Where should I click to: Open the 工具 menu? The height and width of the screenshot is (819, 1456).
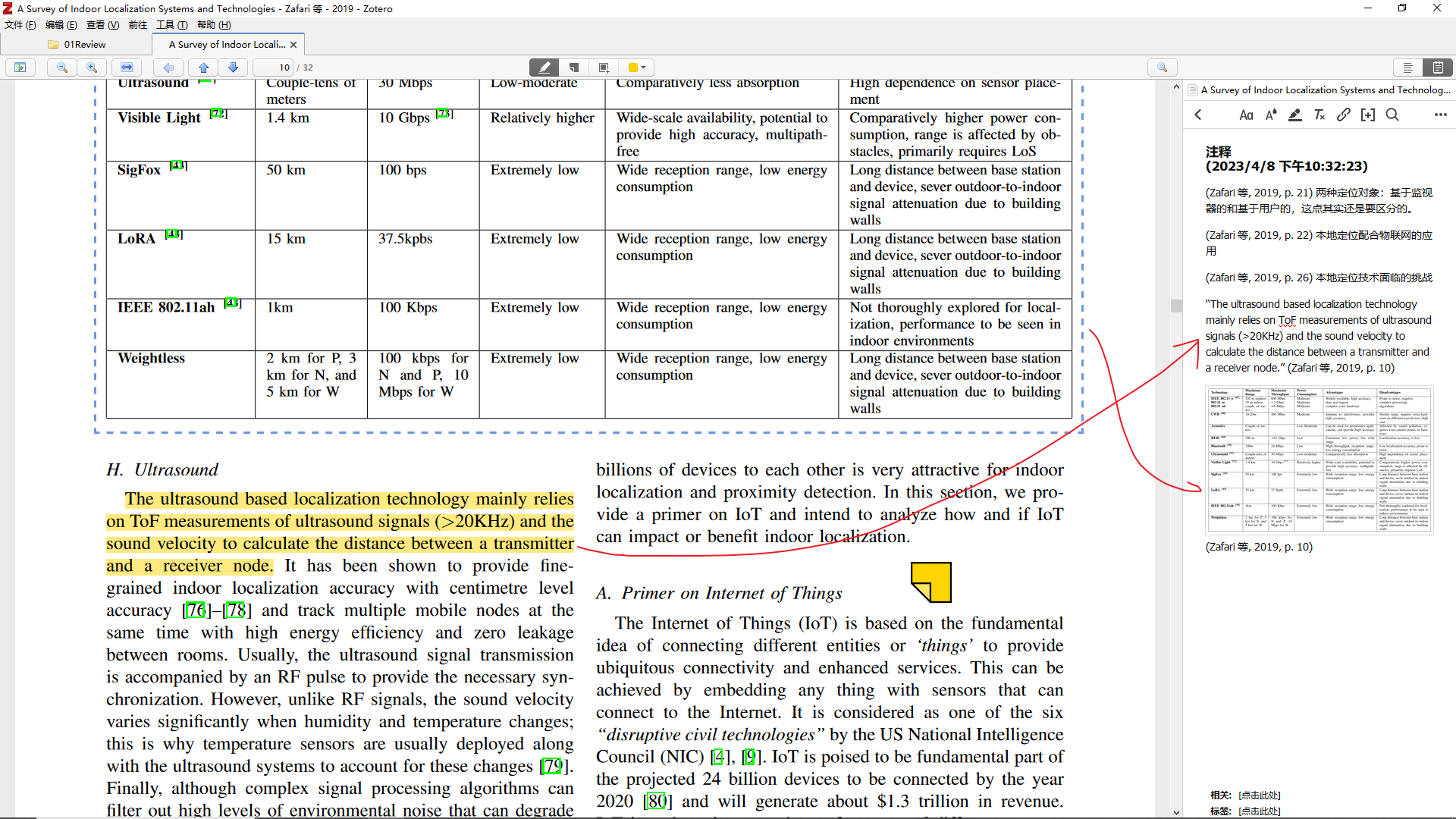[x=171, y=25]
